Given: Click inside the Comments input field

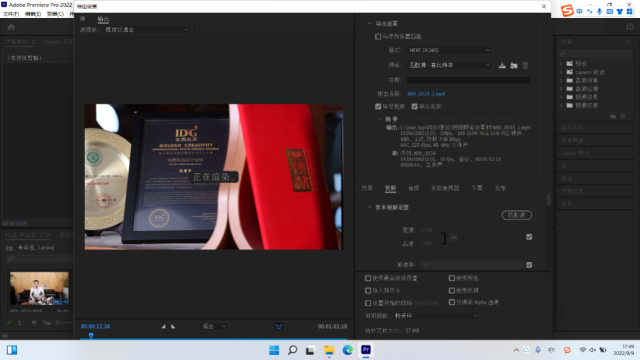Looking at the screenshot, I should [469, 80].
